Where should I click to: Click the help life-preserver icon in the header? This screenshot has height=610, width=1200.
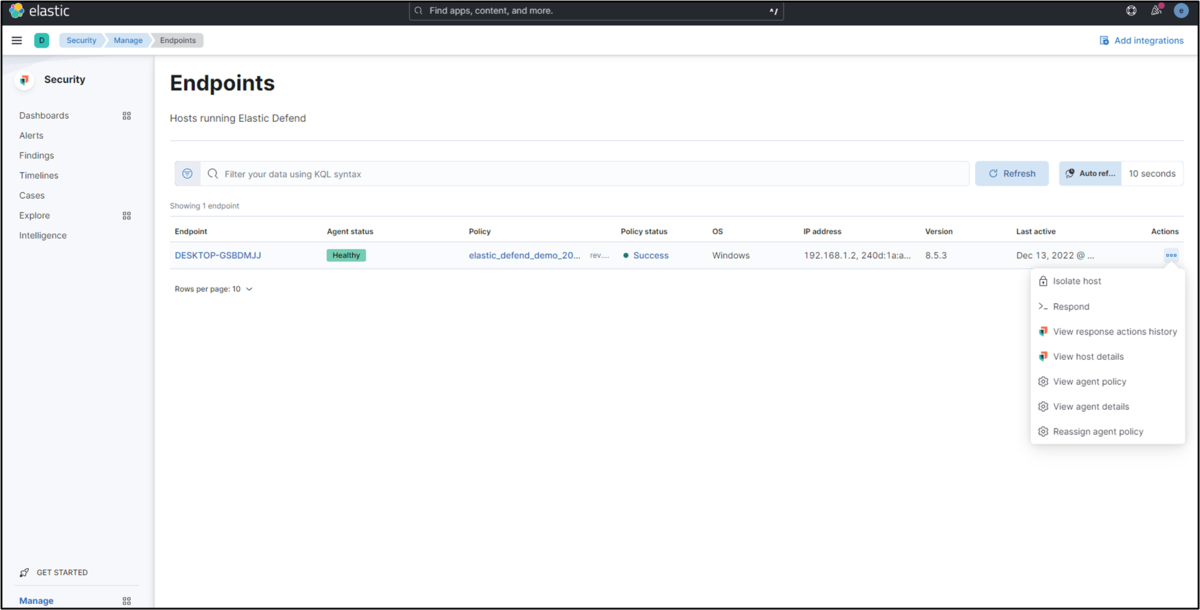1131,10
